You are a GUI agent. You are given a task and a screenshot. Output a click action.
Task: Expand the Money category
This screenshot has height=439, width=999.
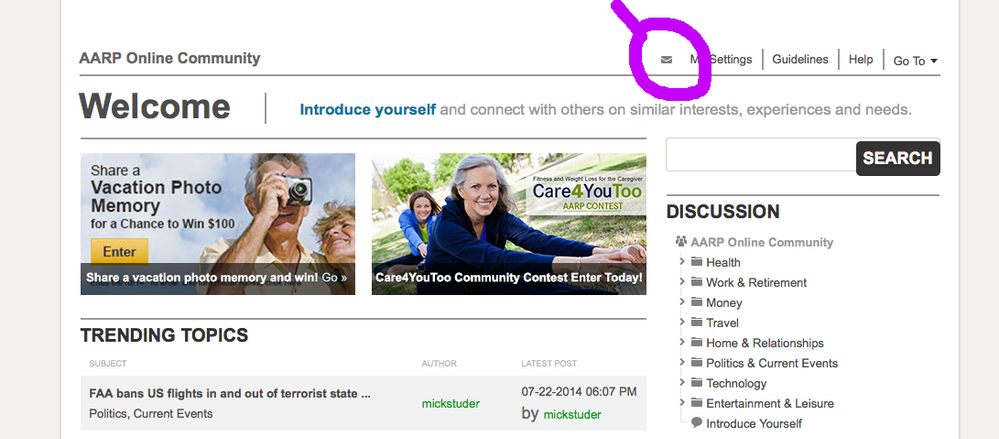pos(682,301)
